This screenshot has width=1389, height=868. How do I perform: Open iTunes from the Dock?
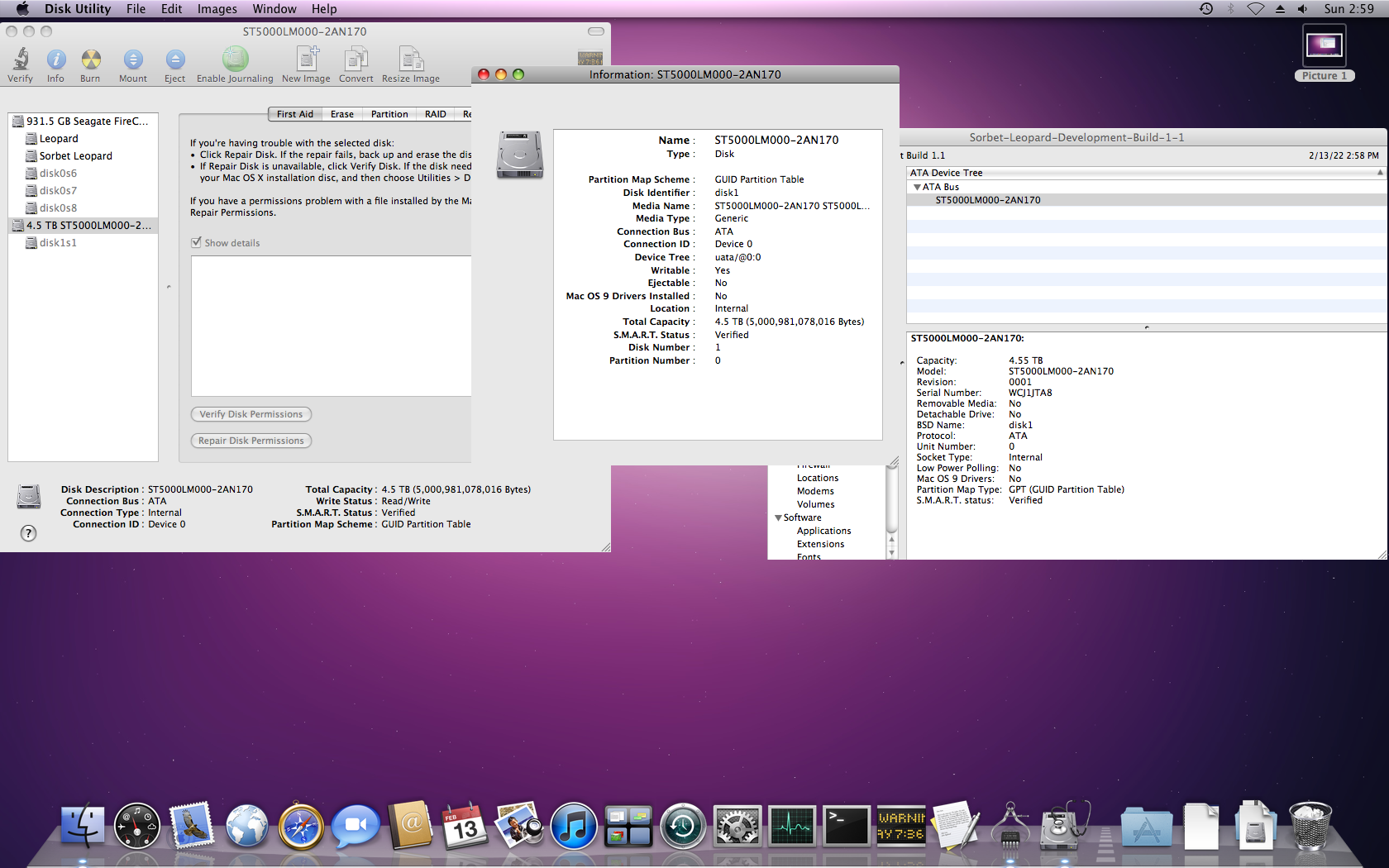574,826
